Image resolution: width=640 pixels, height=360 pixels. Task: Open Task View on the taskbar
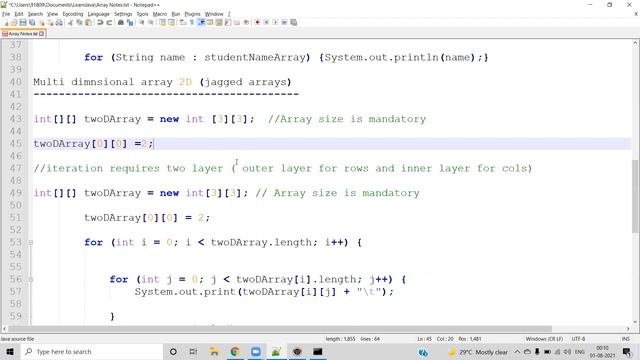(x=193, y=351)
